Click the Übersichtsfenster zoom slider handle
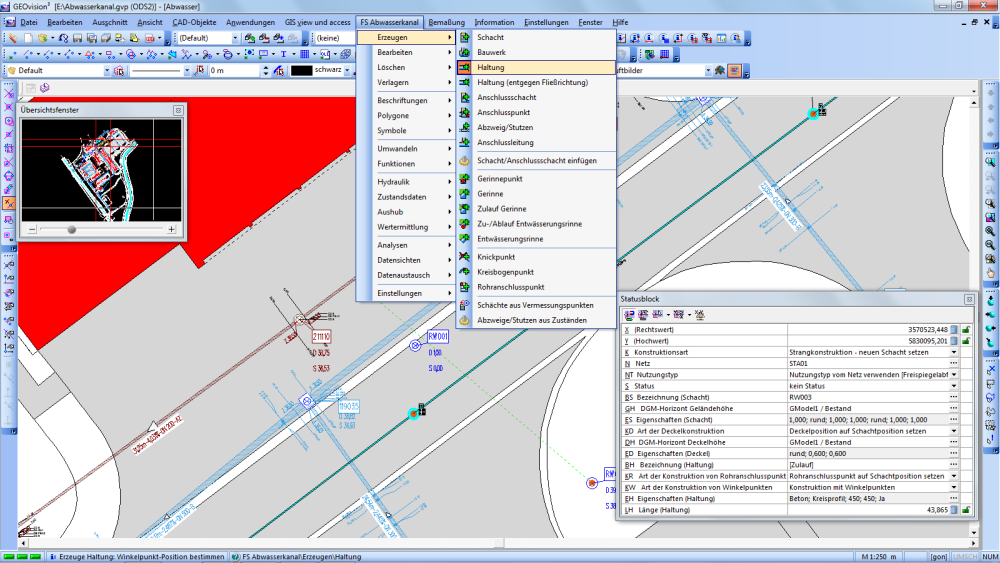Viewport: 1000px width, 563px height. (71, 230)
